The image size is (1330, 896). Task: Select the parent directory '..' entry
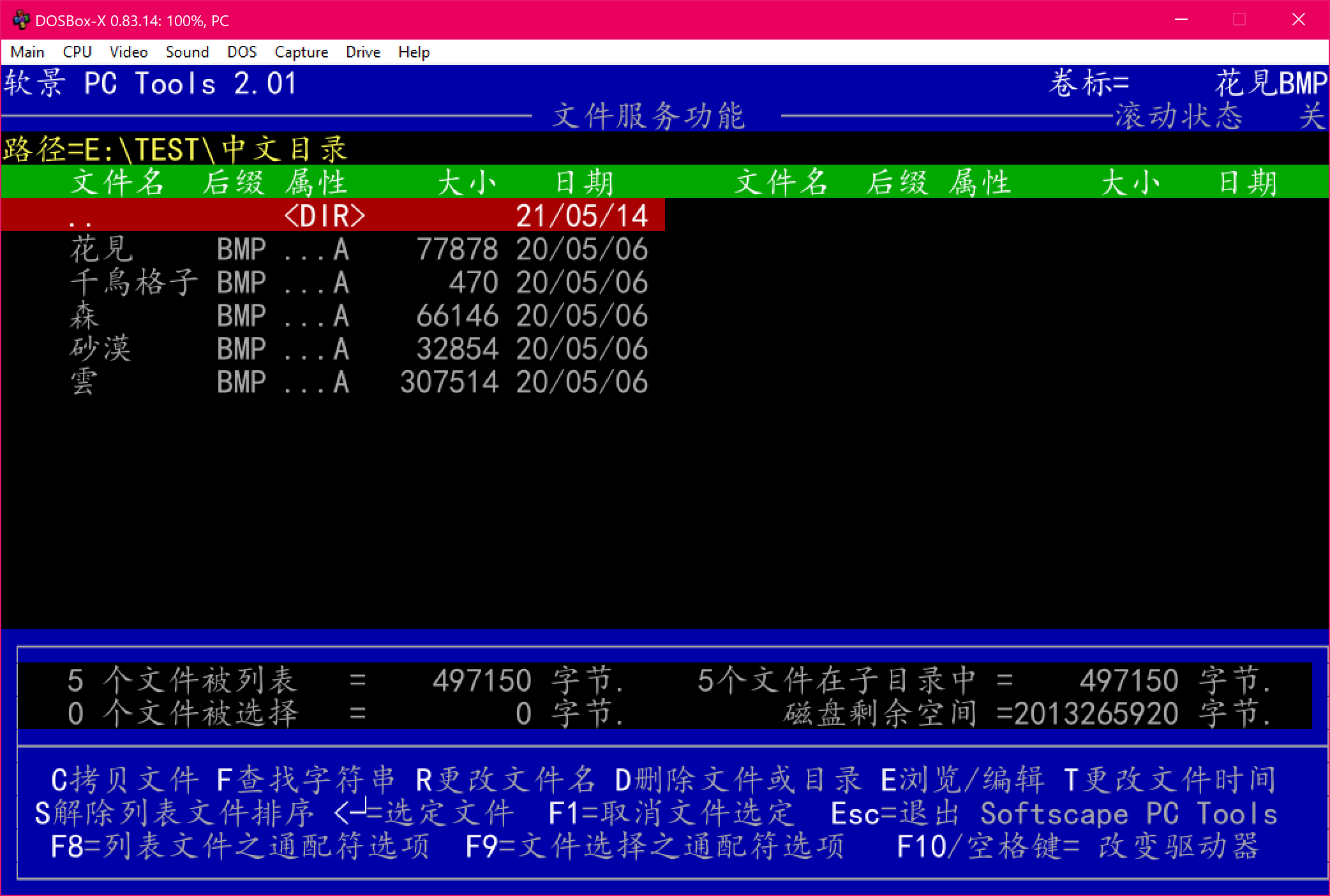click(332, 216)
